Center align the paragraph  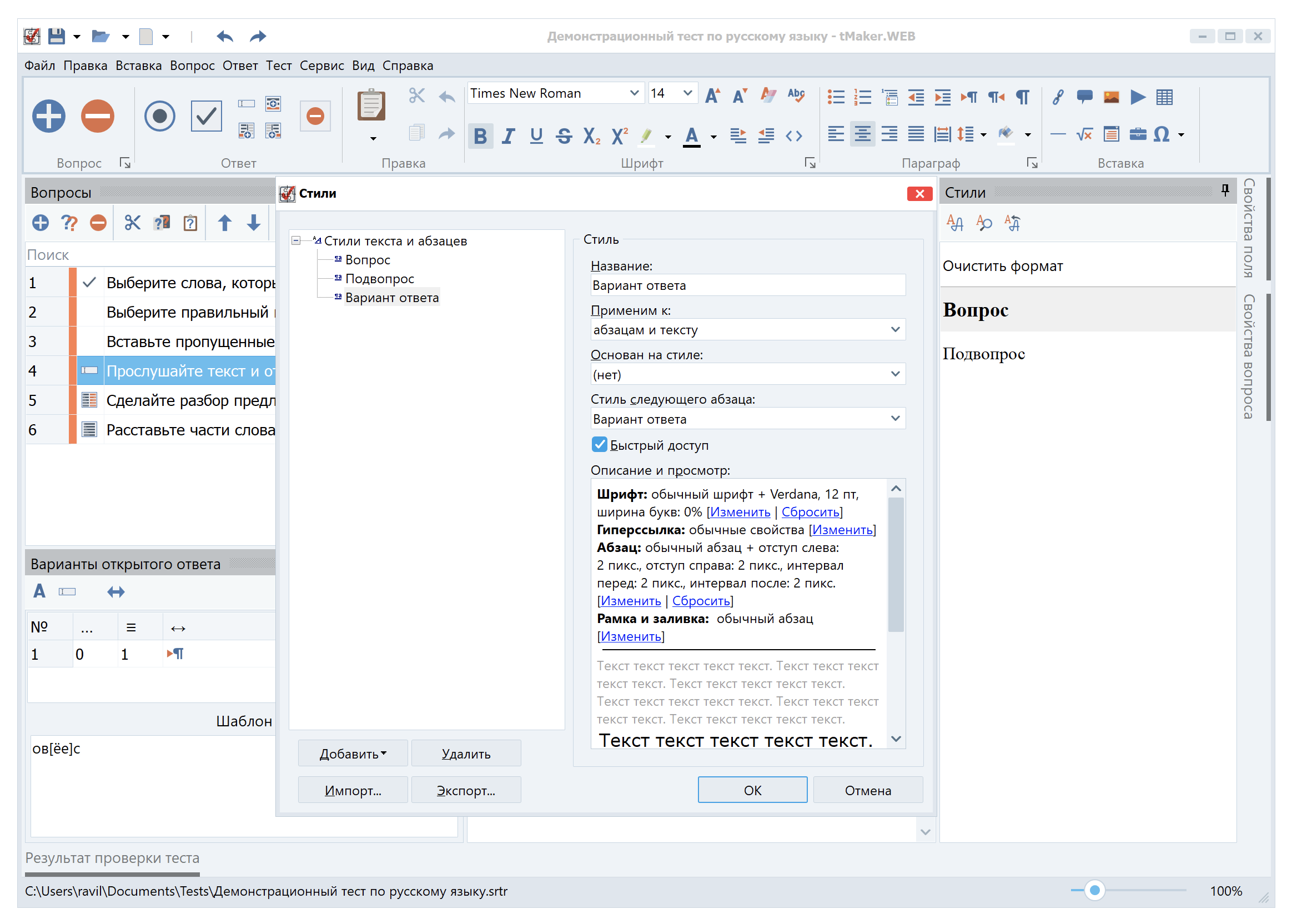[x=863, y=135]
